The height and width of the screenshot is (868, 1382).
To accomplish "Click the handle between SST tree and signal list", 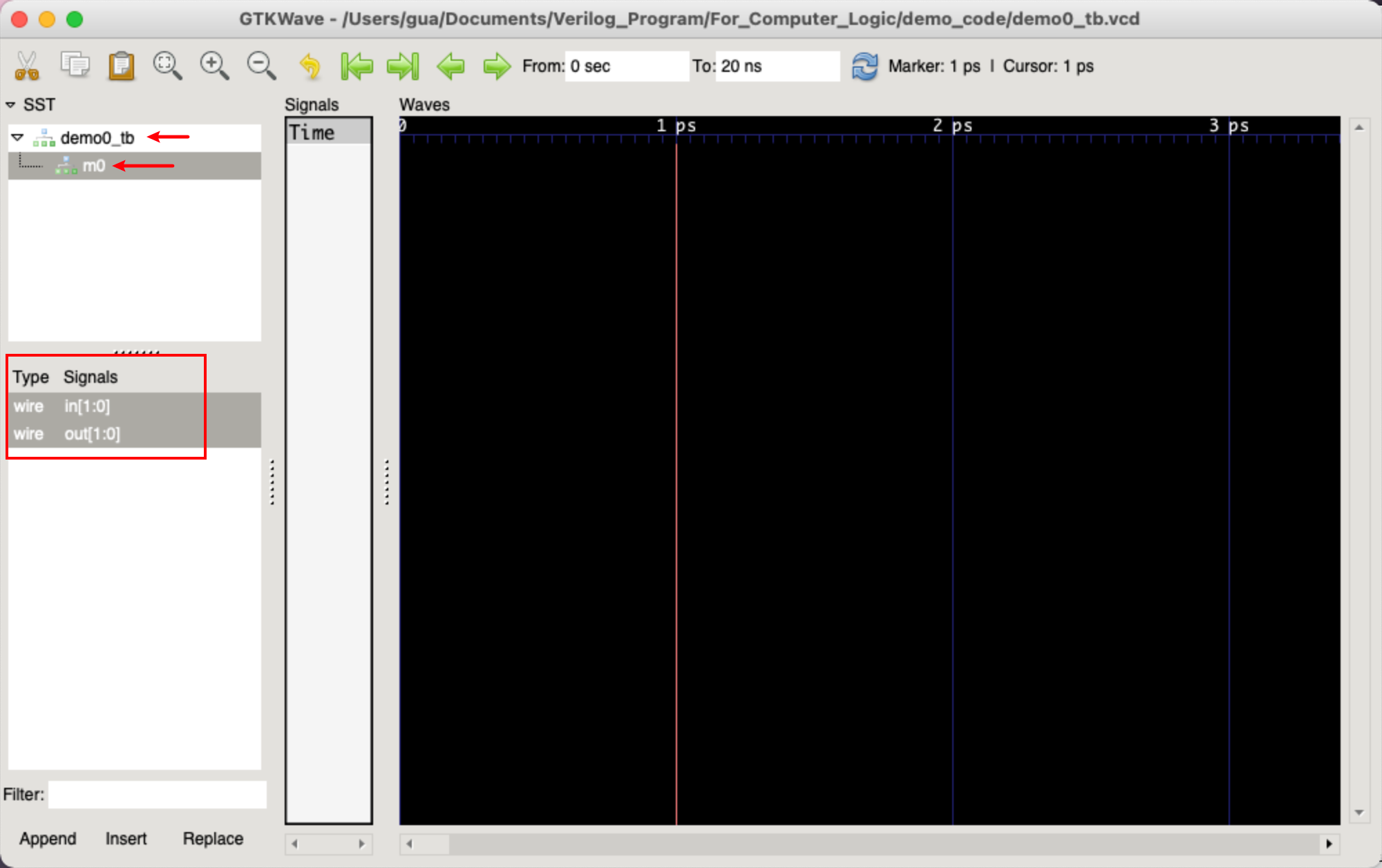I will point(136,352).
